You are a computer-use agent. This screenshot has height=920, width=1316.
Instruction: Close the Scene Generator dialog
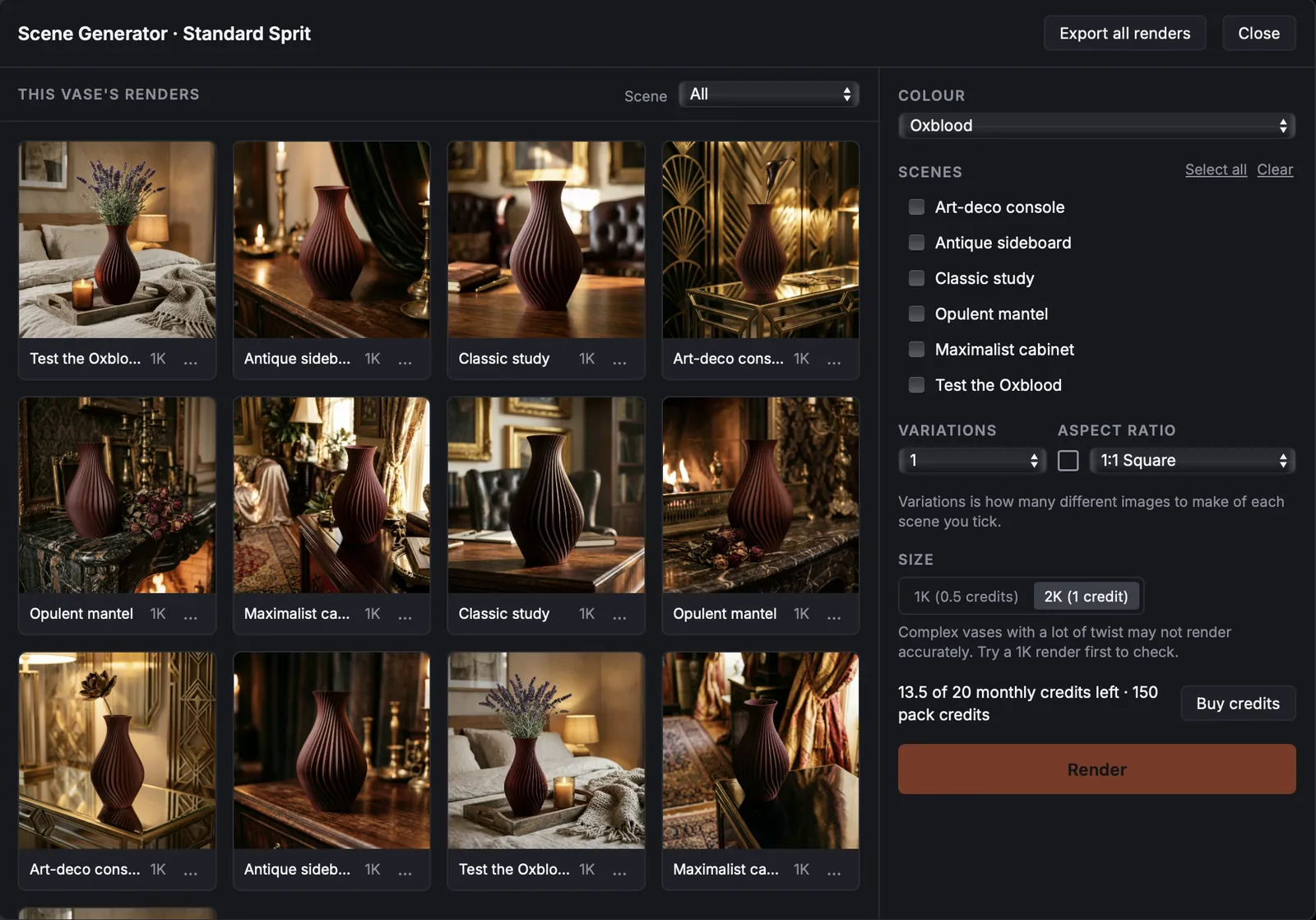pos(1258,33)
